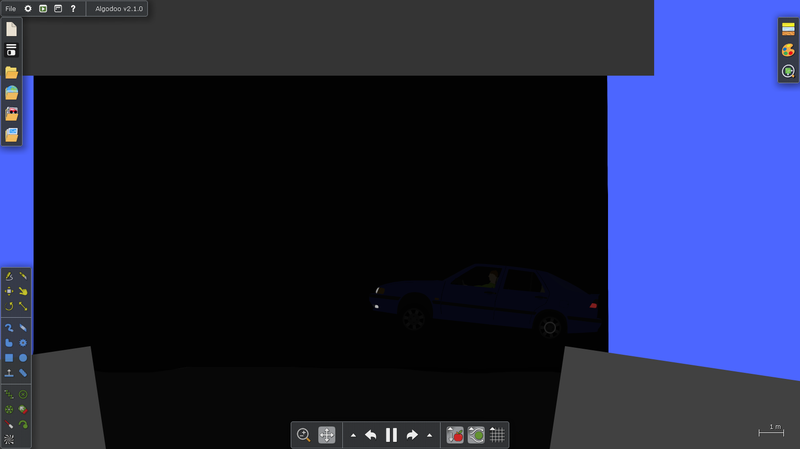
Task: Toggle gravity with the apple button
Action: (455, 435)
